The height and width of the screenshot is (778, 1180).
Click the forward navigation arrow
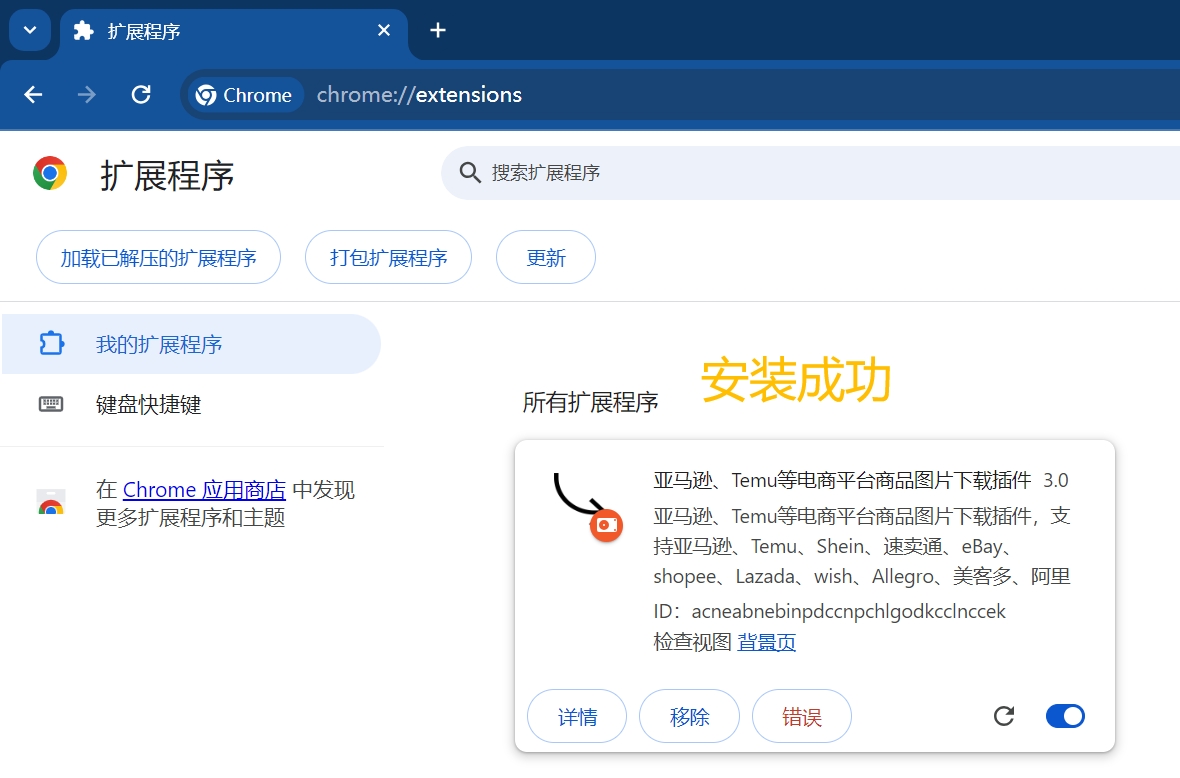pyautogui.click(x=87, y=95)
